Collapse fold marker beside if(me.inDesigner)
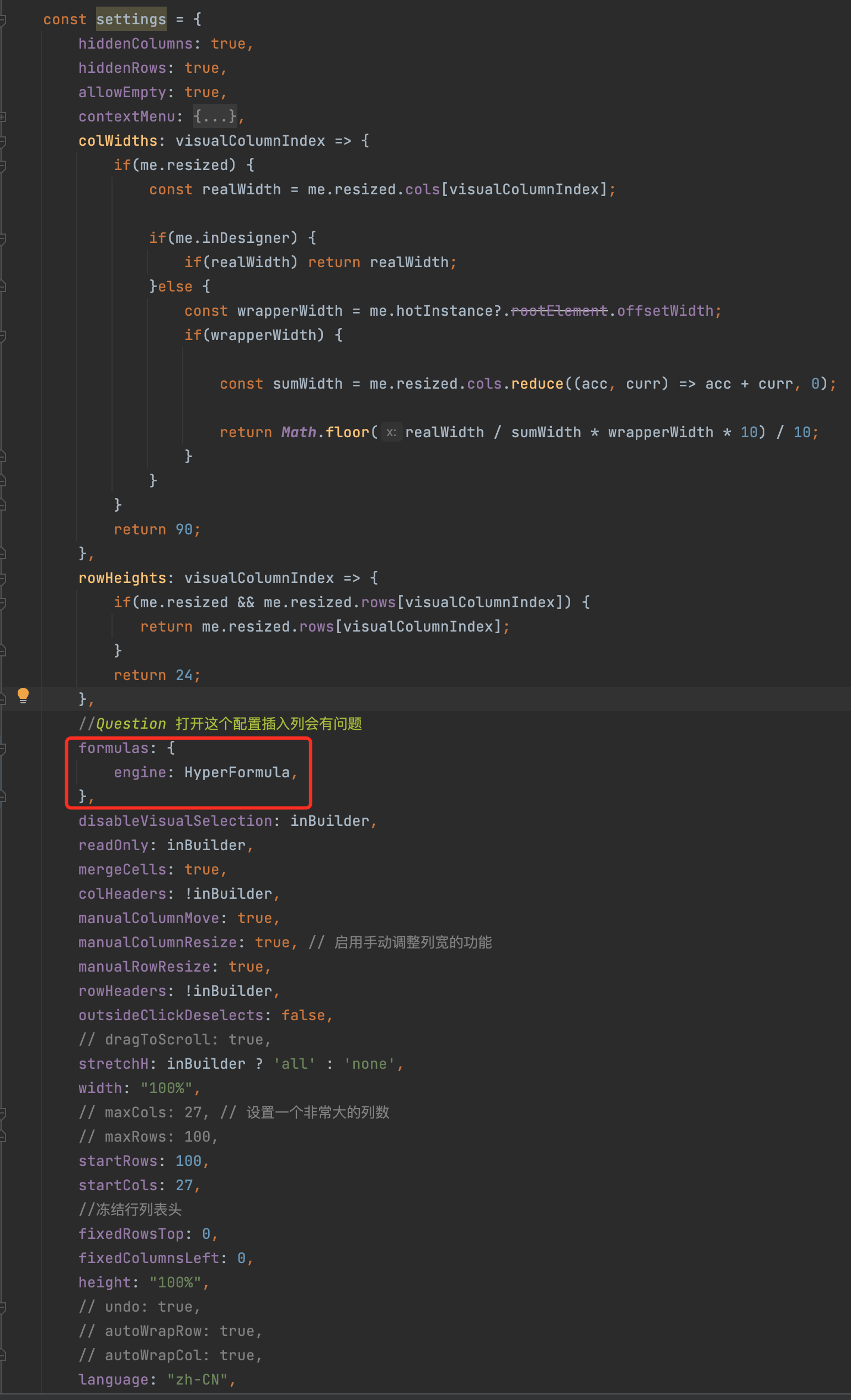 tap(3, 238)
